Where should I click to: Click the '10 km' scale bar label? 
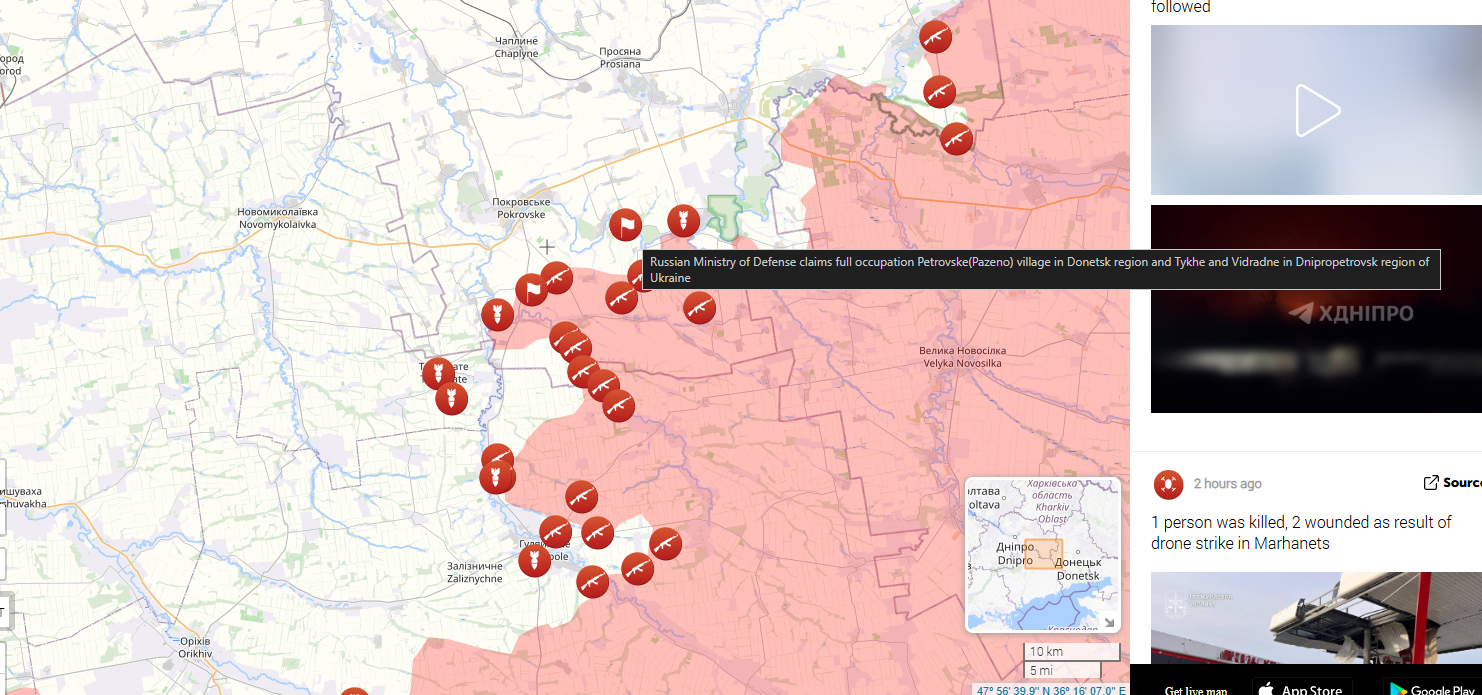[1047, 652]
